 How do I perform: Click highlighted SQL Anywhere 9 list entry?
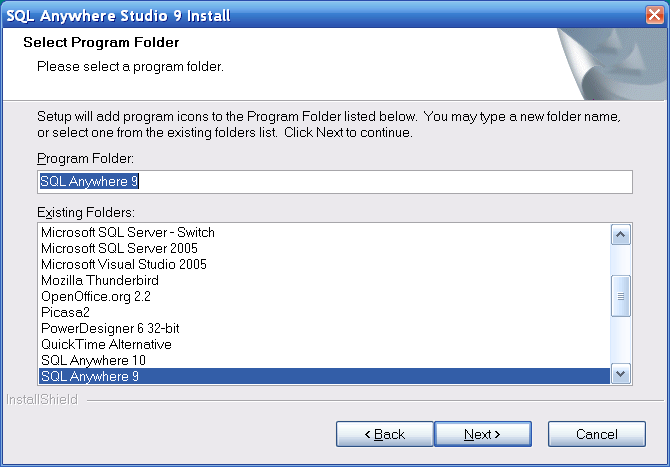[88, 376]
